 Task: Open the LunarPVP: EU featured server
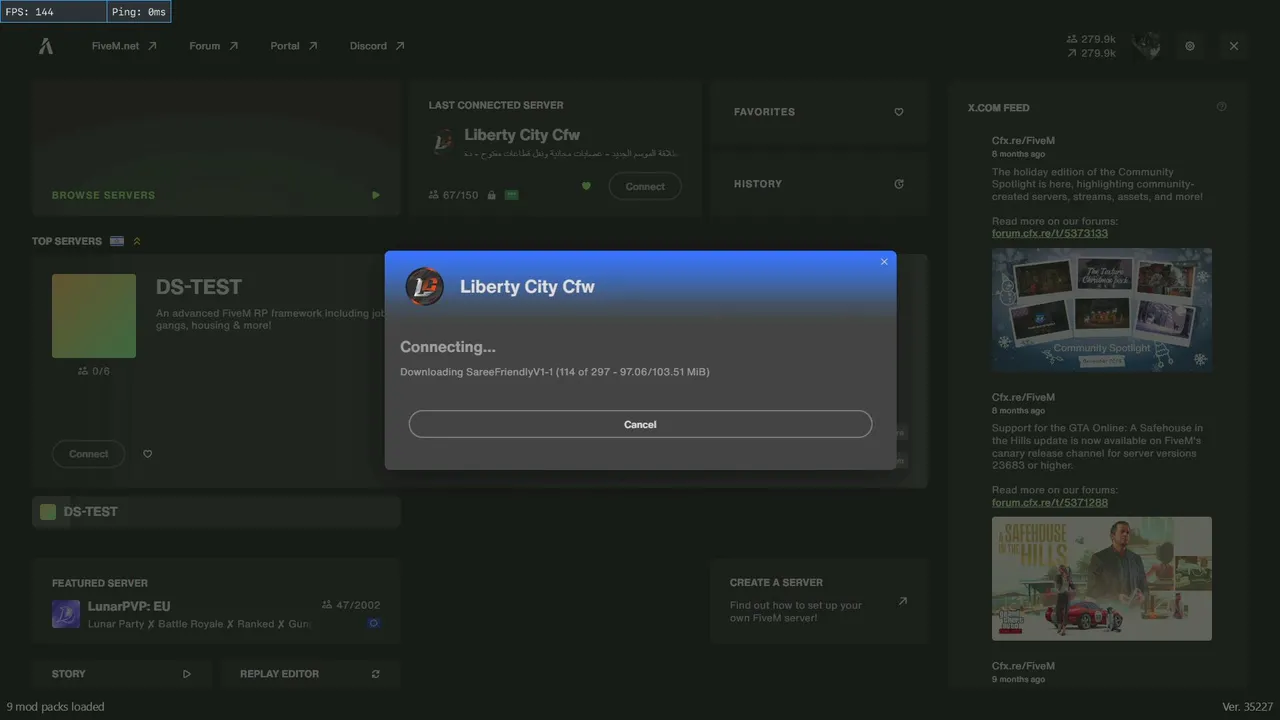[x=216, y=601]
